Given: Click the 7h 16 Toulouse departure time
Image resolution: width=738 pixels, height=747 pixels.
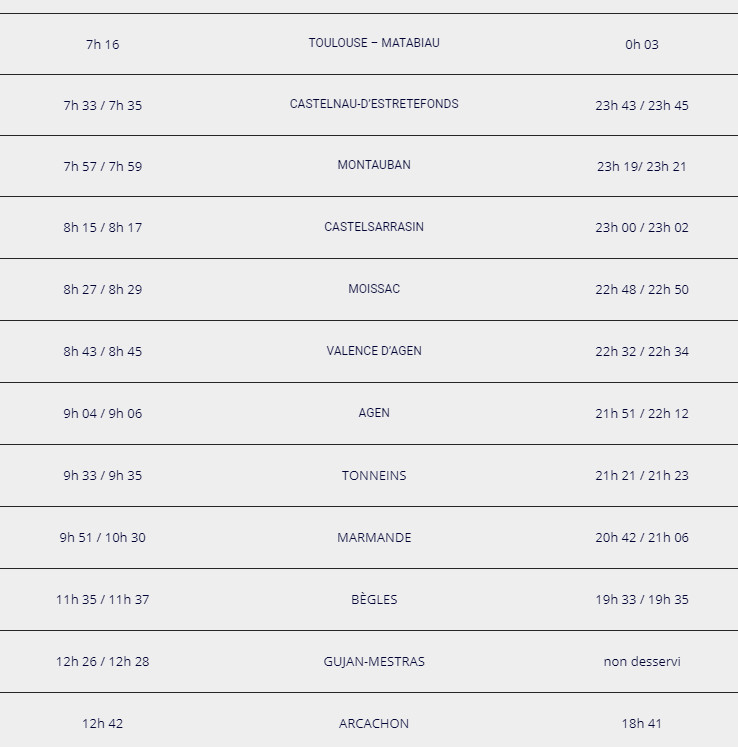Looking at the screenshot, I should (102, 44).
